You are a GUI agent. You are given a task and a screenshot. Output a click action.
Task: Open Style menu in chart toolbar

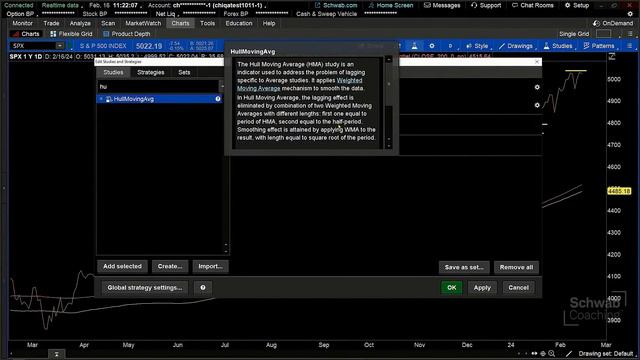[x=477, y=46]
